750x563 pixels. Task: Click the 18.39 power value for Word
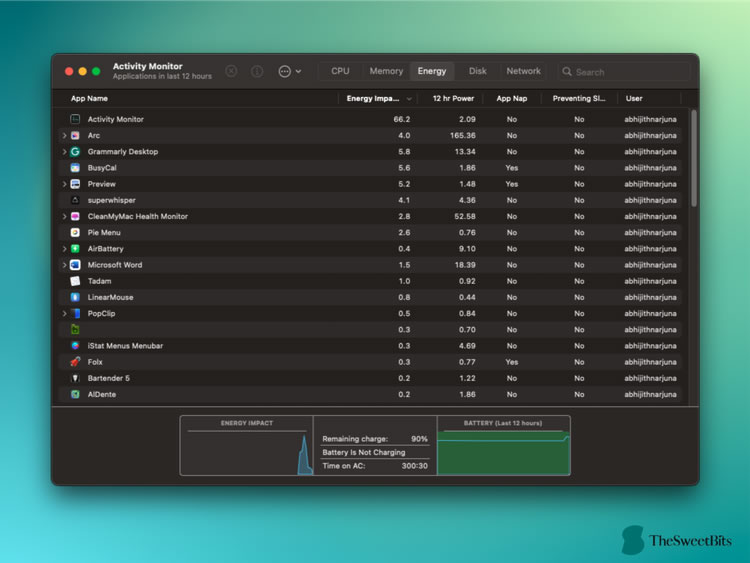click(x=465, y=265)
